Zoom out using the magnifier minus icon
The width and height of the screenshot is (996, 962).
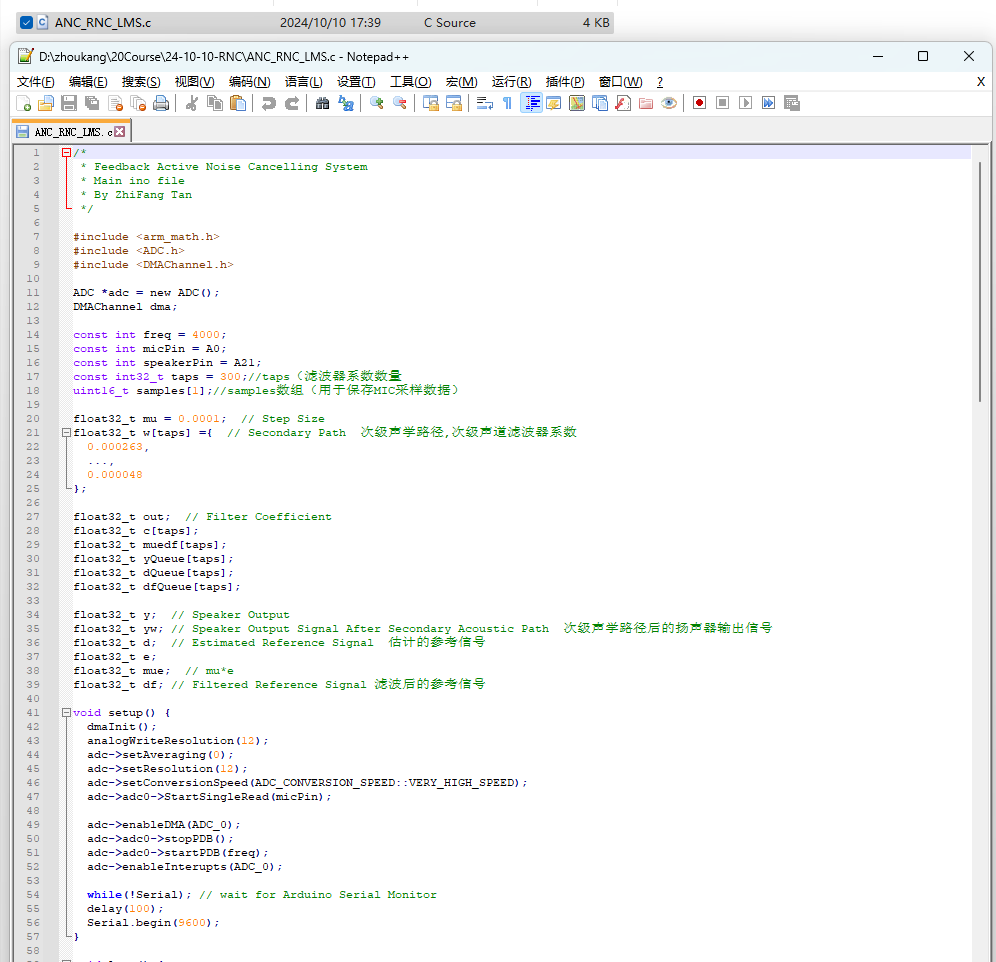point(400,103)
